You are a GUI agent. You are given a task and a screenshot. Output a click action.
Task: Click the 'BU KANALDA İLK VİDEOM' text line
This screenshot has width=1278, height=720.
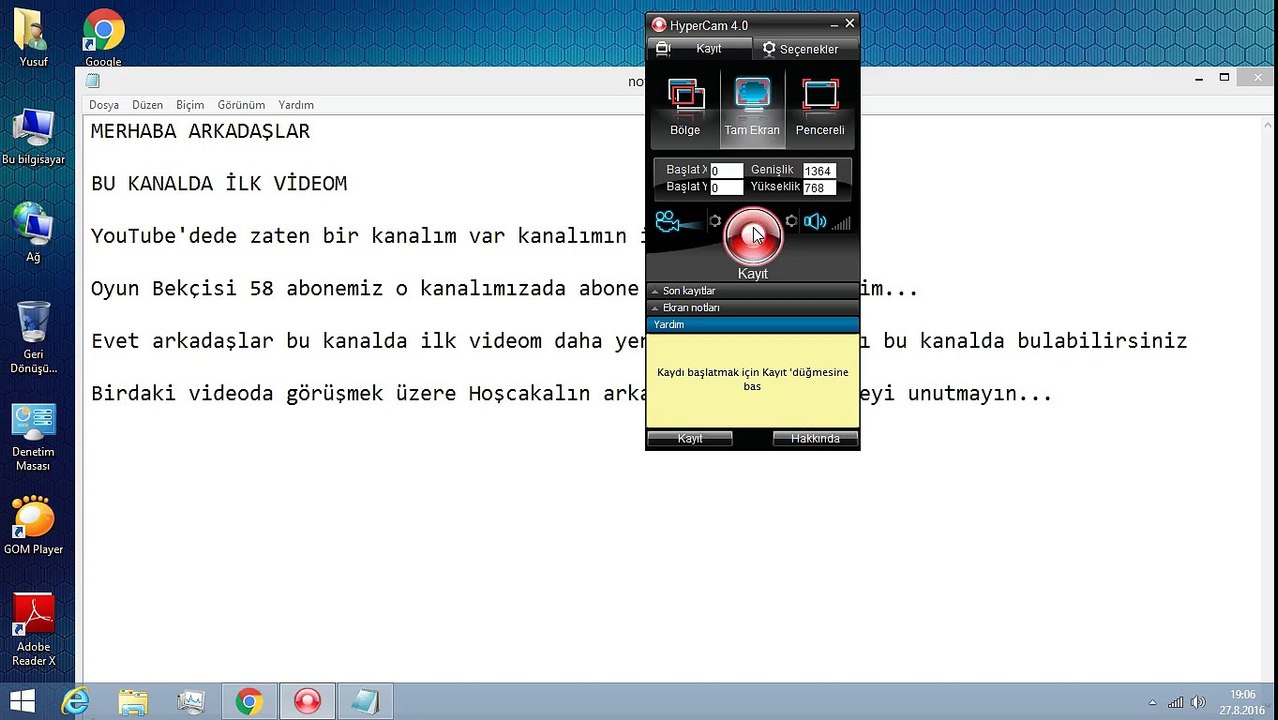click(219, 184)
